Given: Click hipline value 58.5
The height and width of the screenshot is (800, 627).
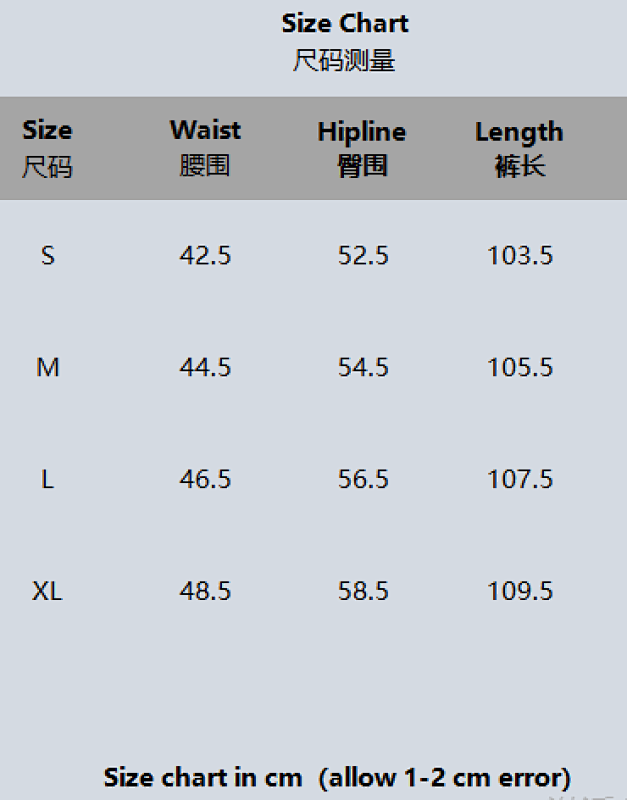Looking at the screenshot, I should pyautogui.click(x=363, y=591).
